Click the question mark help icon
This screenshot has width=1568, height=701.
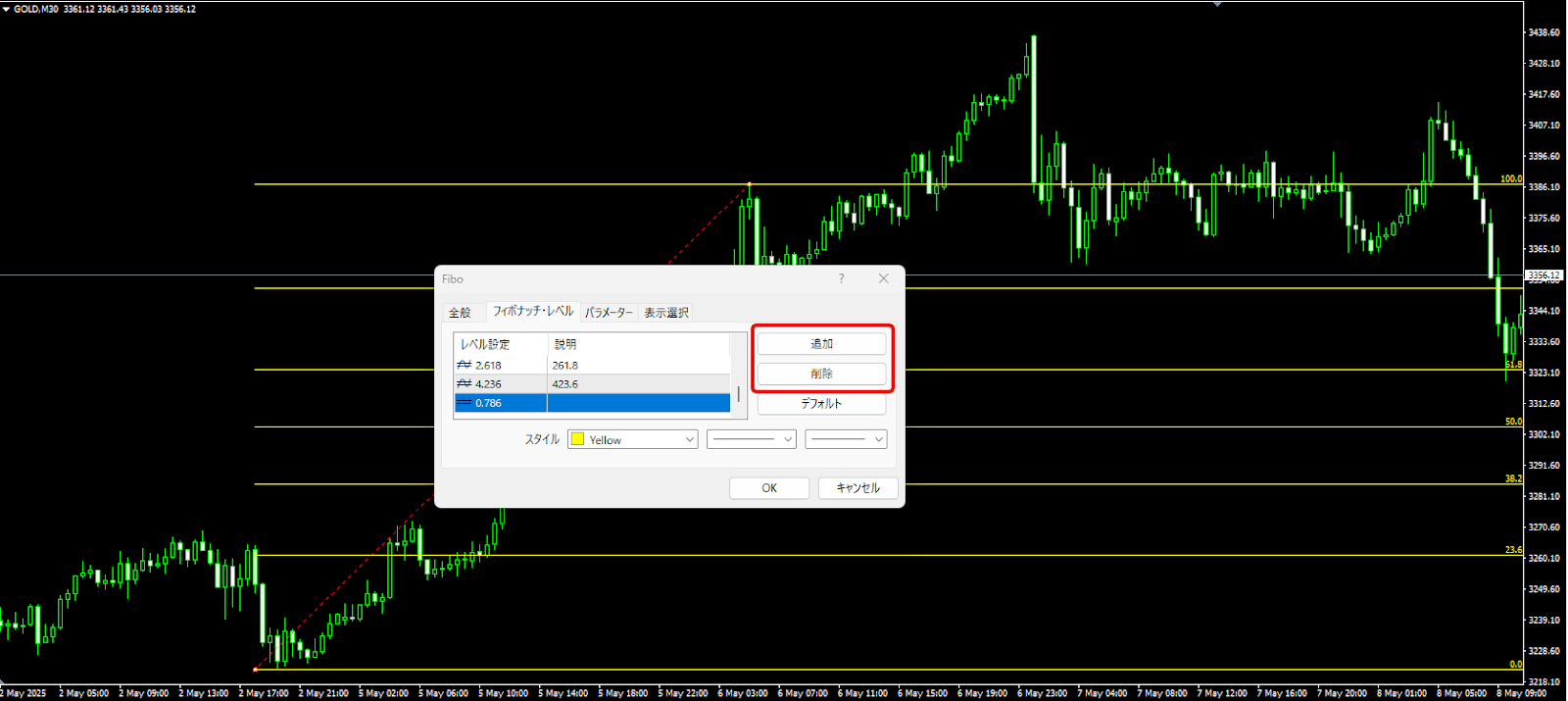841,278
